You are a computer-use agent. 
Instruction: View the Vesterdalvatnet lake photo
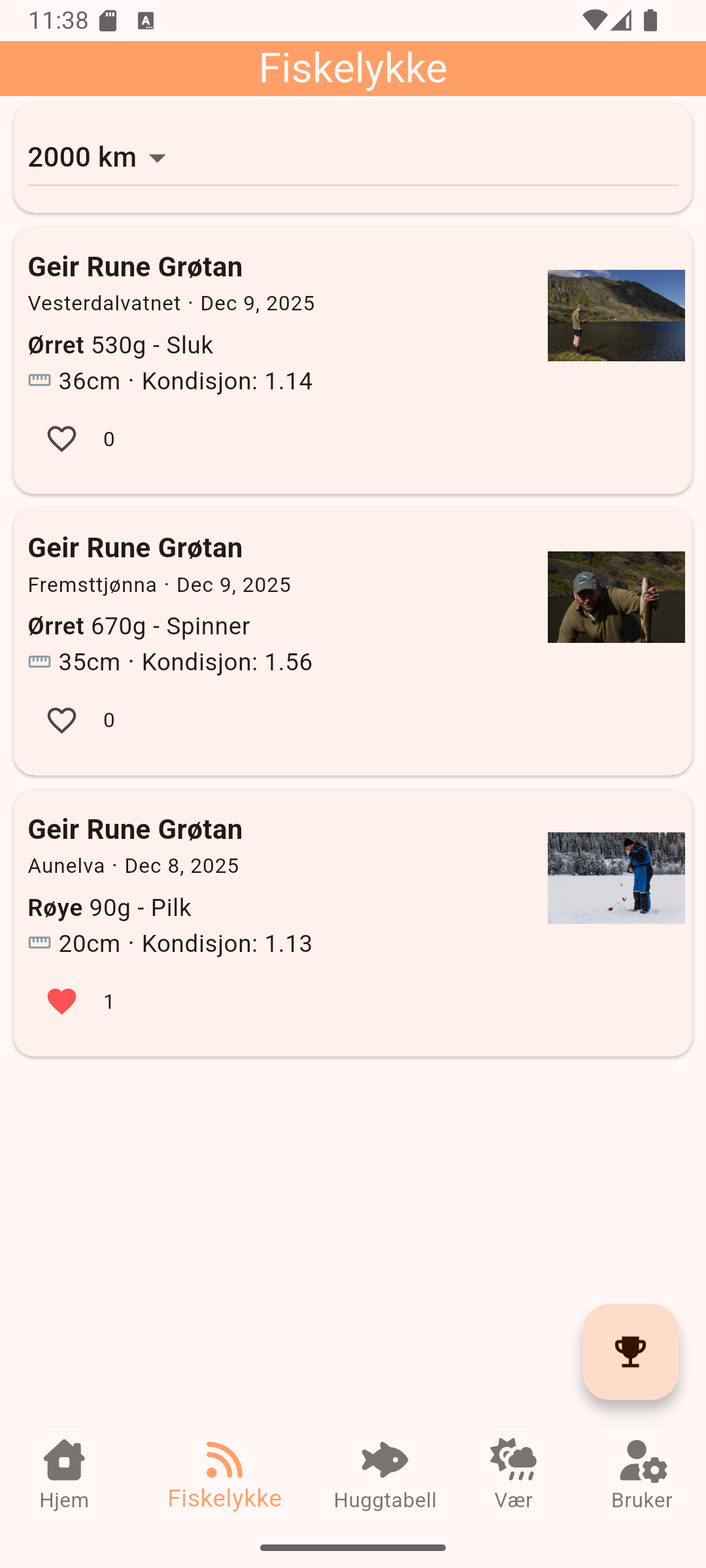click(616, 316)
